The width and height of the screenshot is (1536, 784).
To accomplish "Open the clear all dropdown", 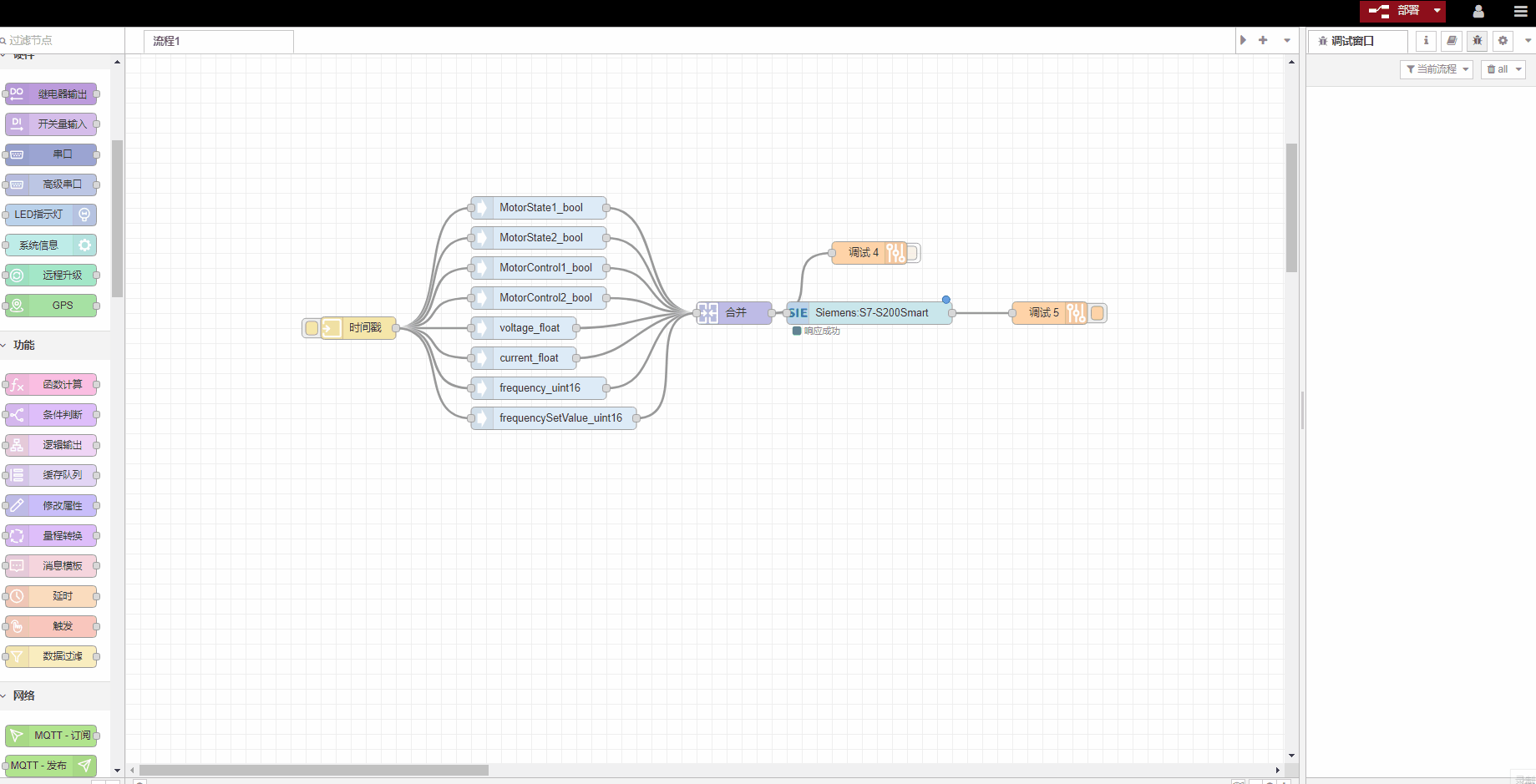I will pyautogui.click(x=1503, y=69).
